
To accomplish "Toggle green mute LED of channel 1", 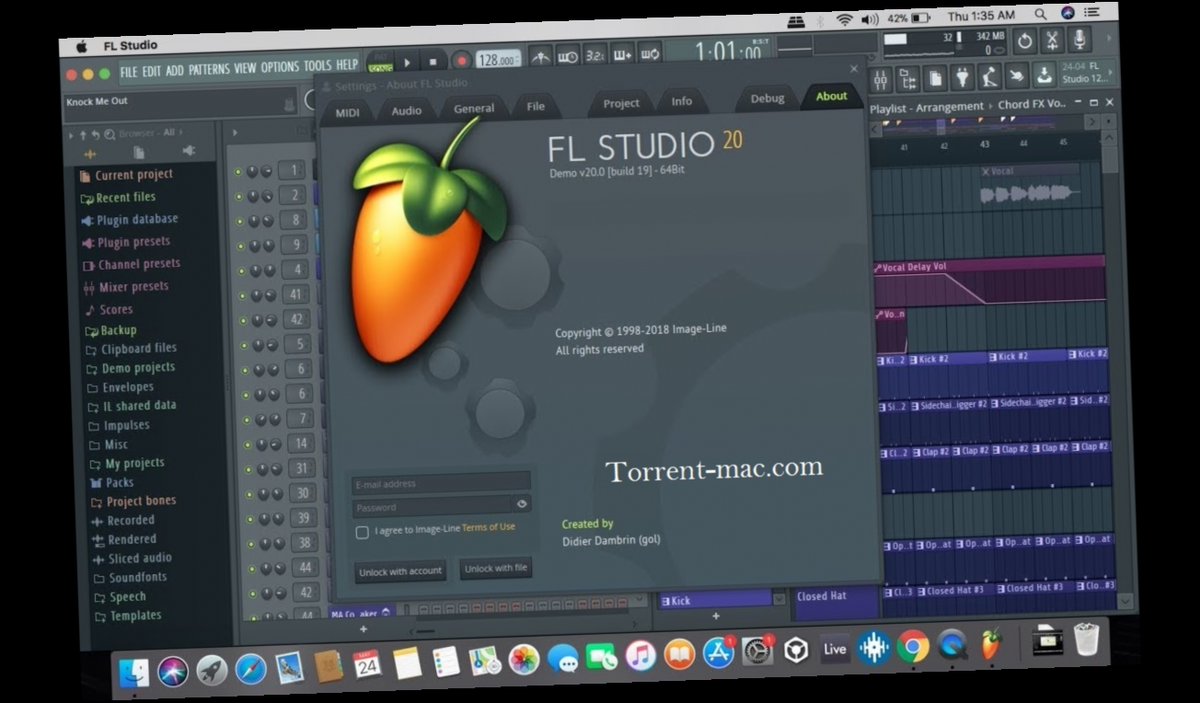I will 238,172.
